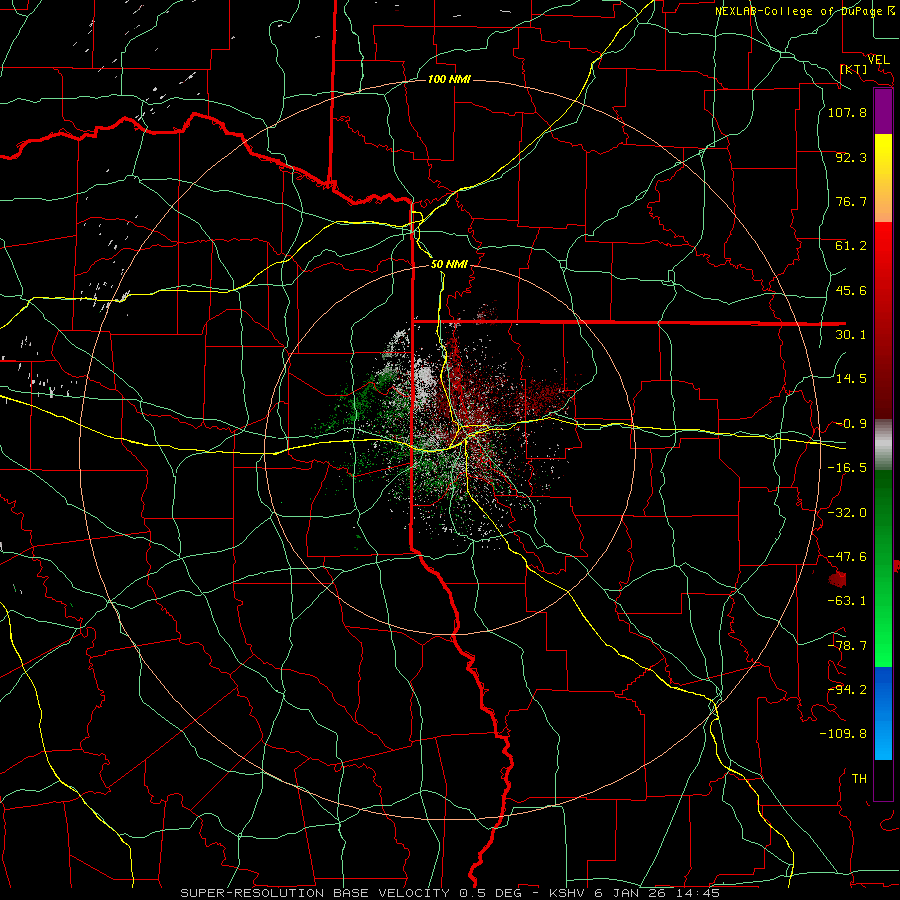This screenshot has width=900, height=900.
Task: Click the 45.6 velocity scale value
Action: point(851,290)
